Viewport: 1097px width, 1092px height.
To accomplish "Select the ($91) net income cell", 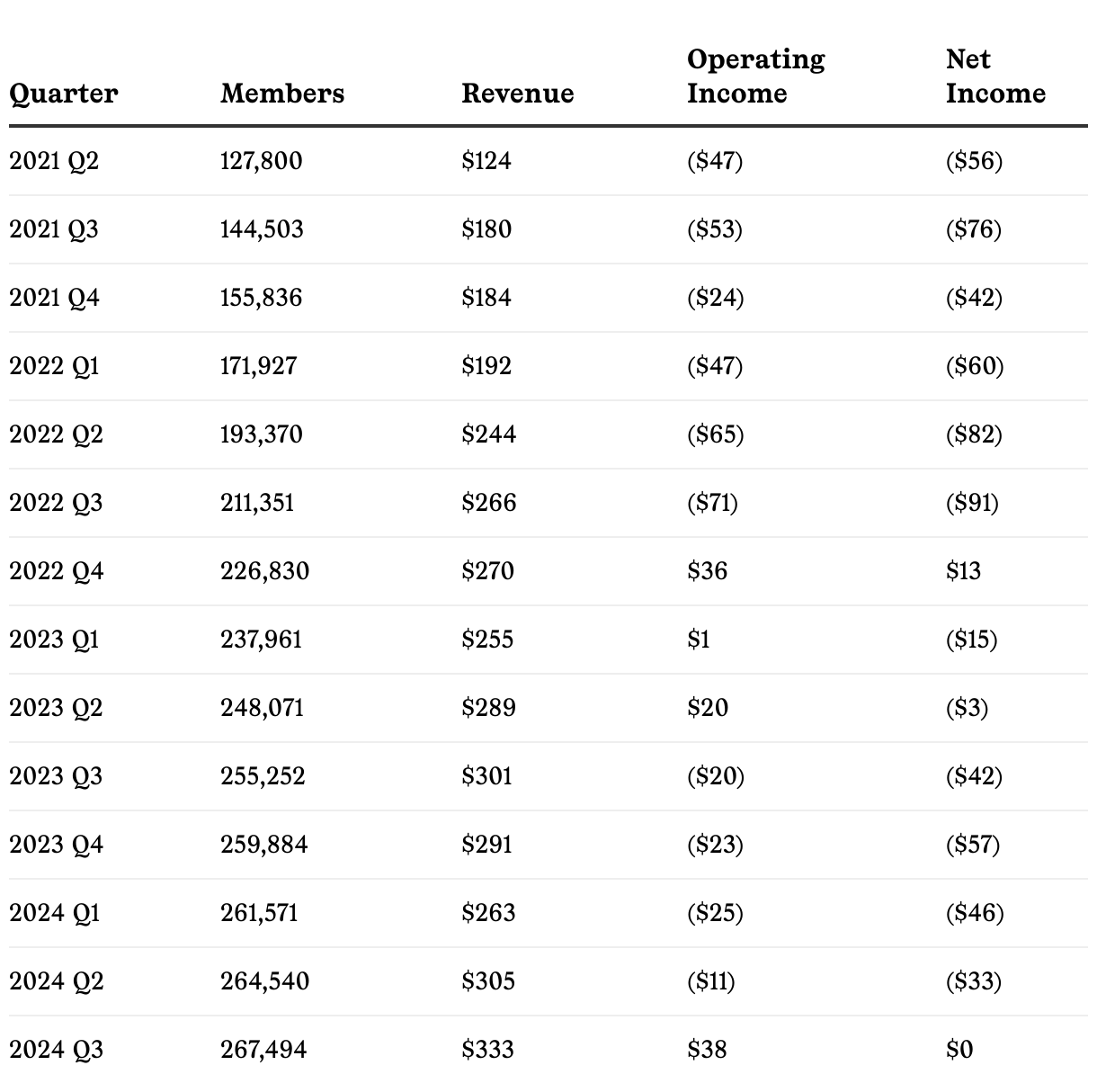I will (972, 503).
